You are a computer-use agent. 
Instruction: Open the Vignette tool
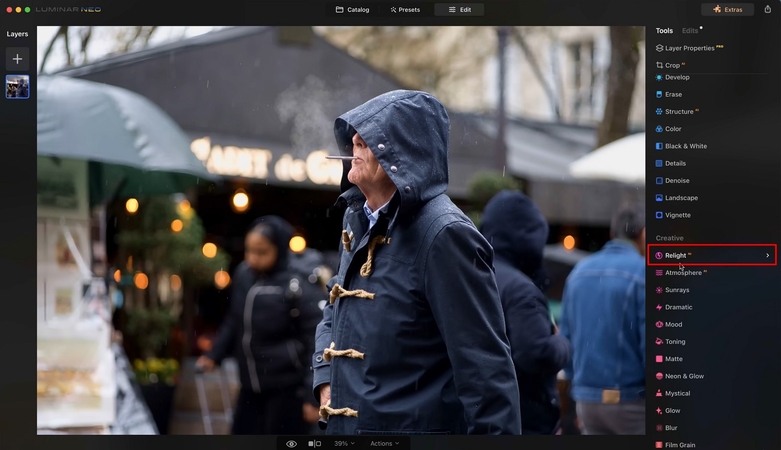673,215
